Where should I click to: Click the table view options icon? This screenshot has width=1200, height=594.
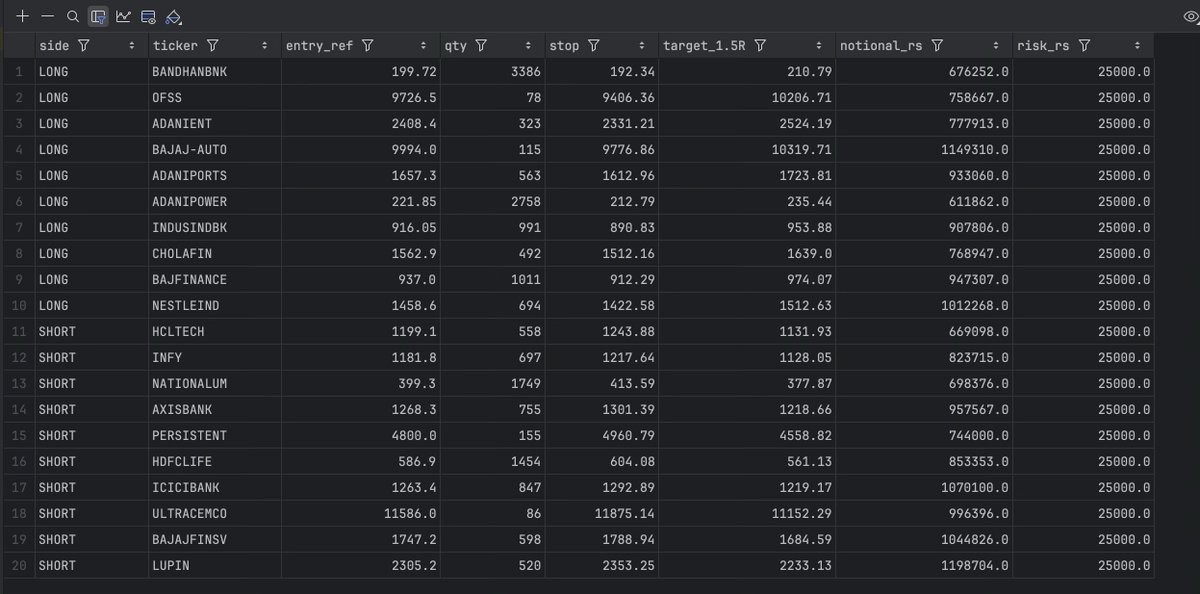click(148, 16)
